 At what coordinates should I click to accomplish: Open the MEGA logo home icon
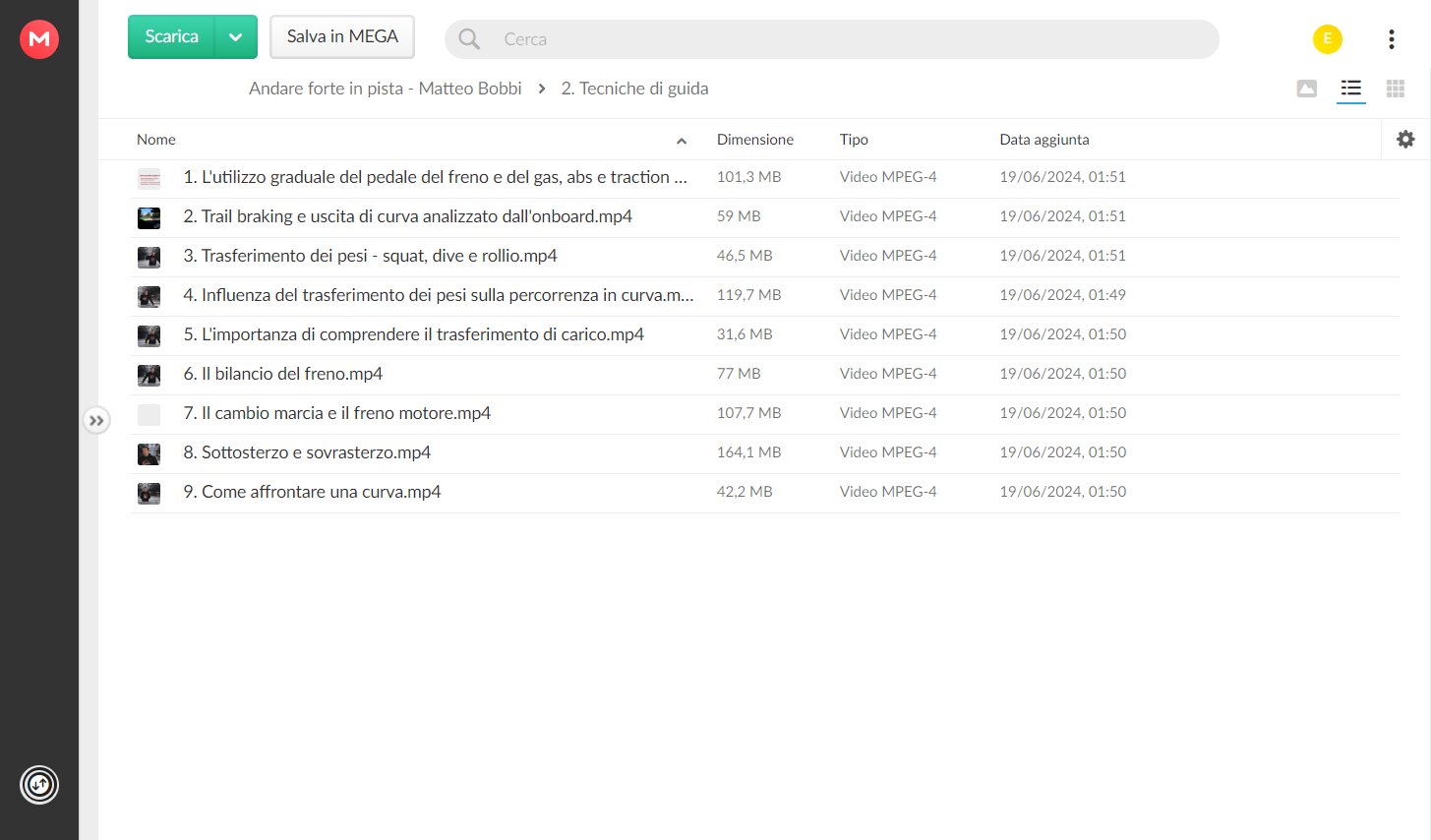point(39,38)
